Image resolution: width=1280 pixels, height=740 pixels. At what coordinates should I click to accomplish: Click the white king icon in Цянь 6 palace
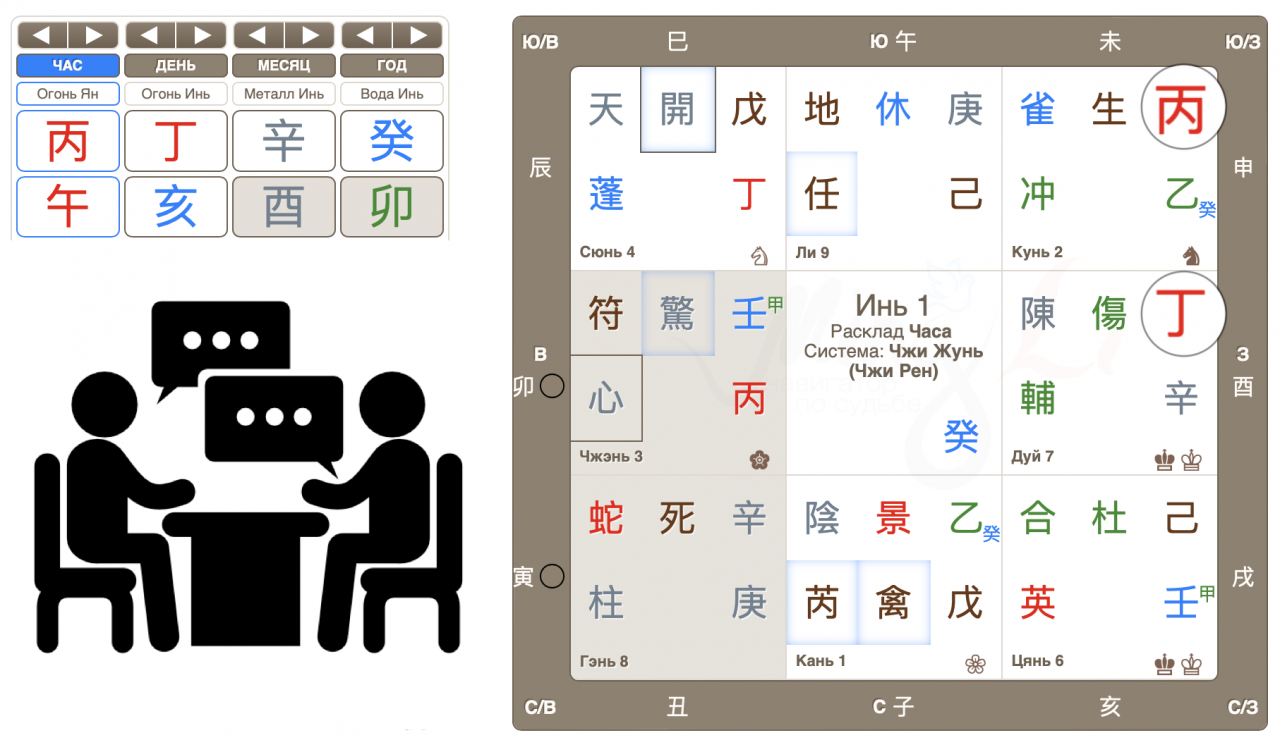[x=1192, y=664]
